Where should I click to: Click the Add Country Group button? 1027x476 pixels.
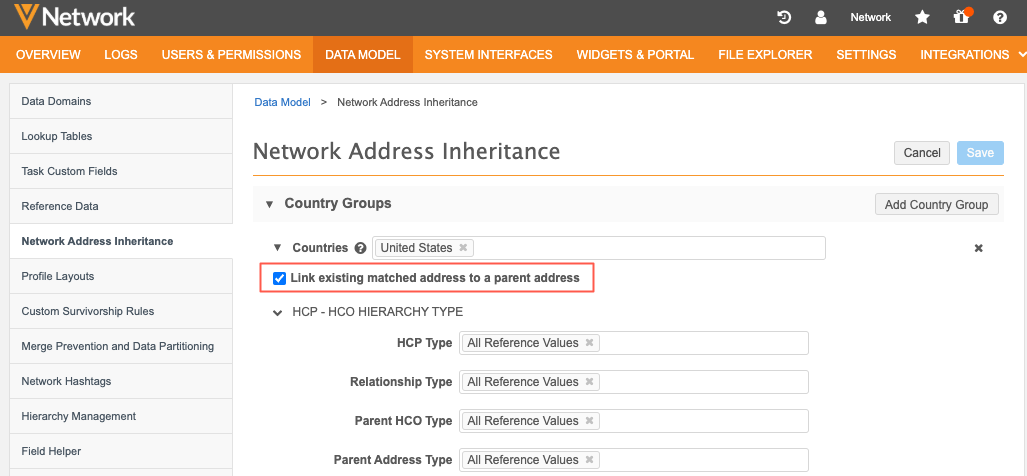[x=936, y=204]
